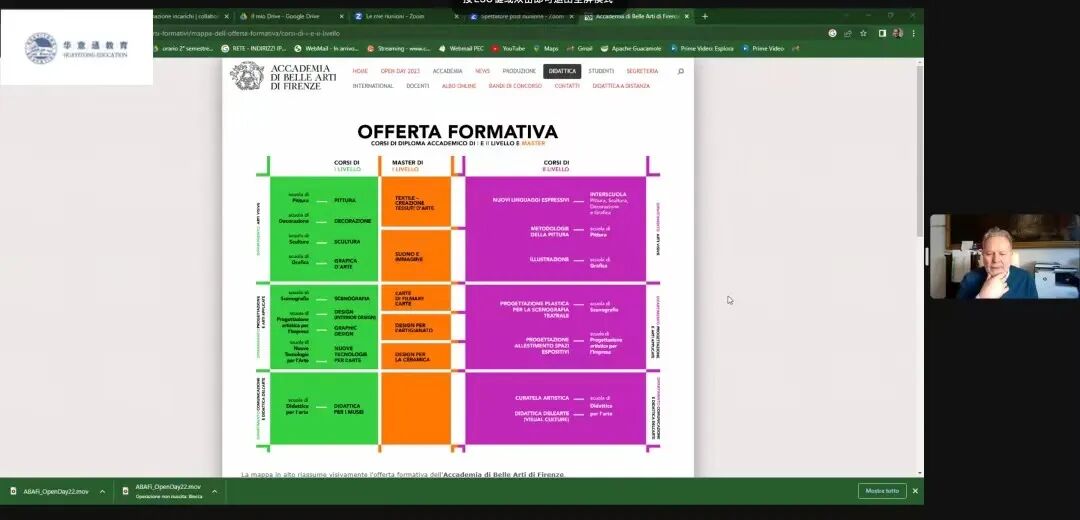Click the share page icon in address bar
Screen dimensions: 1080x520
click(x=848, y=33)
